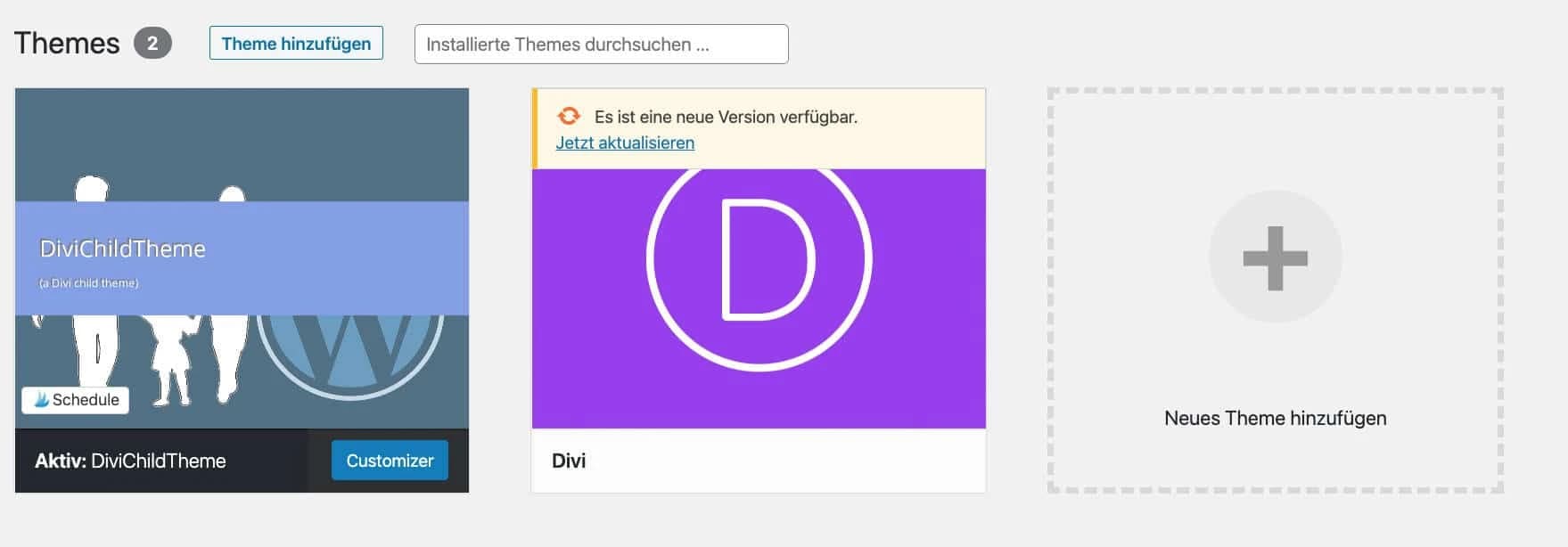Open Customizer for DiviChildTheme

390,461
